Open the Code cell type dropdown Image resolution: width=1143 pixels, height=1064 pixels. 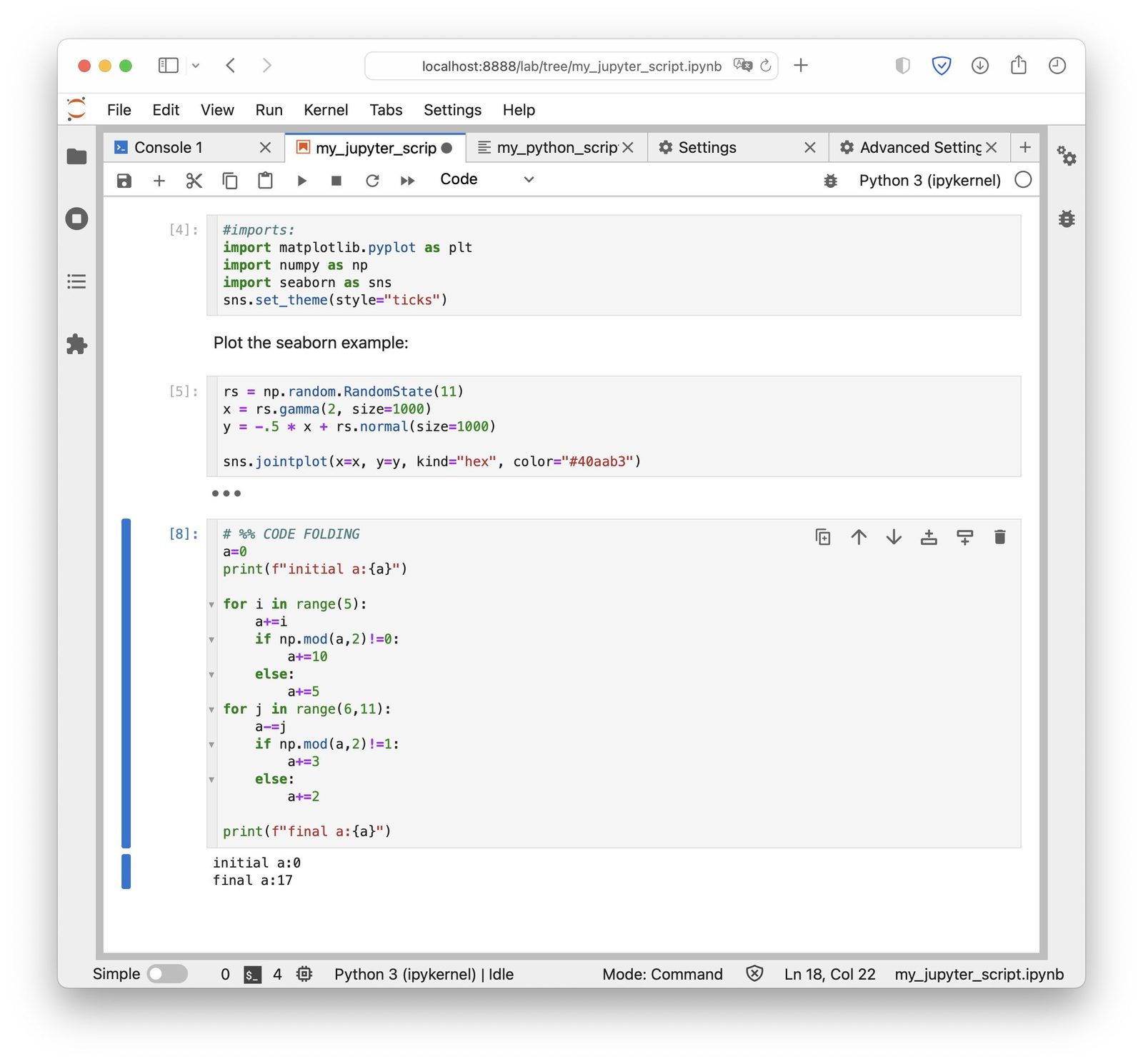486,179
